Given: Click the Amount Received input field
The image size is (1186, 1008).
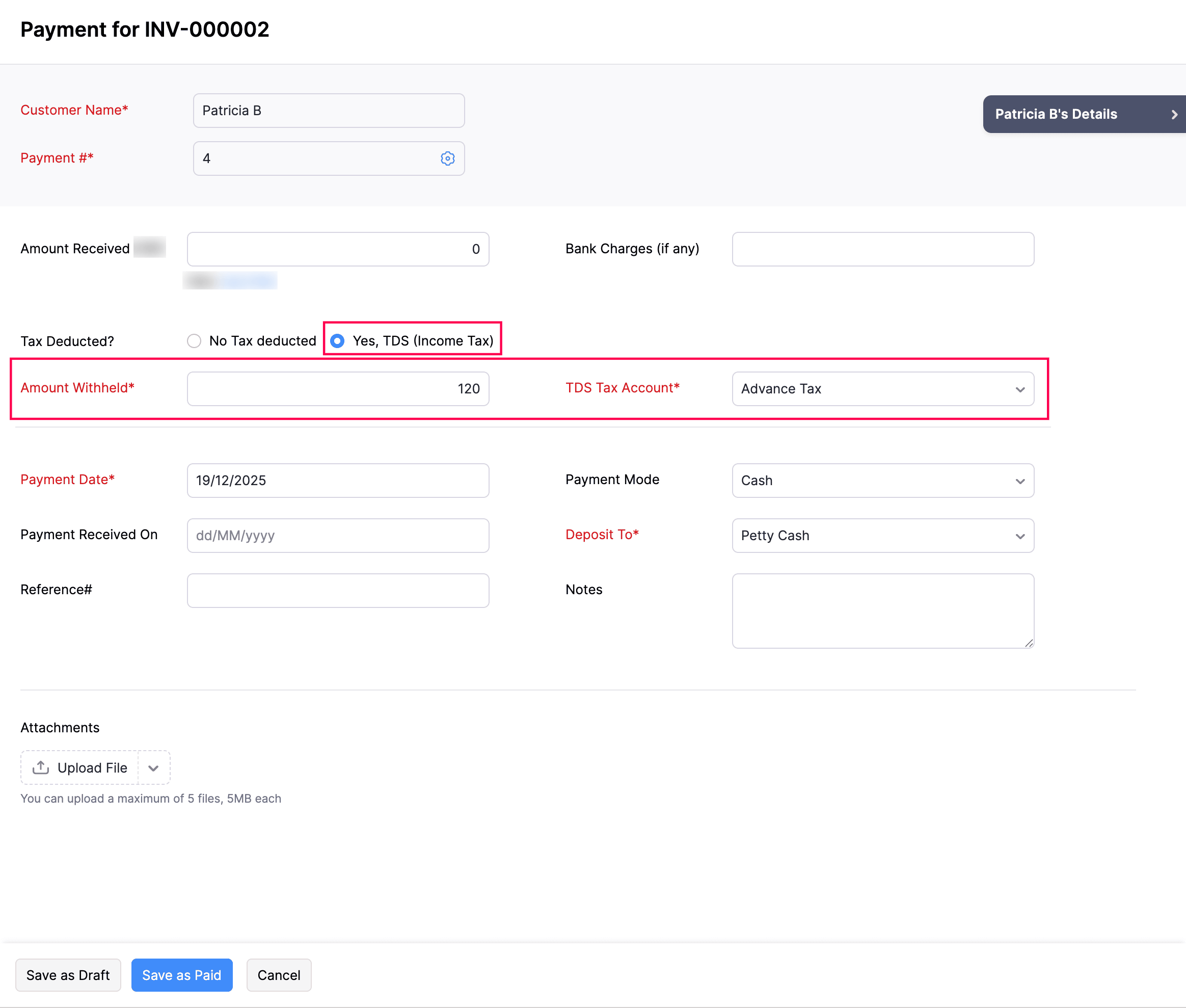Looking at the screenshot, I should [338, 249].
